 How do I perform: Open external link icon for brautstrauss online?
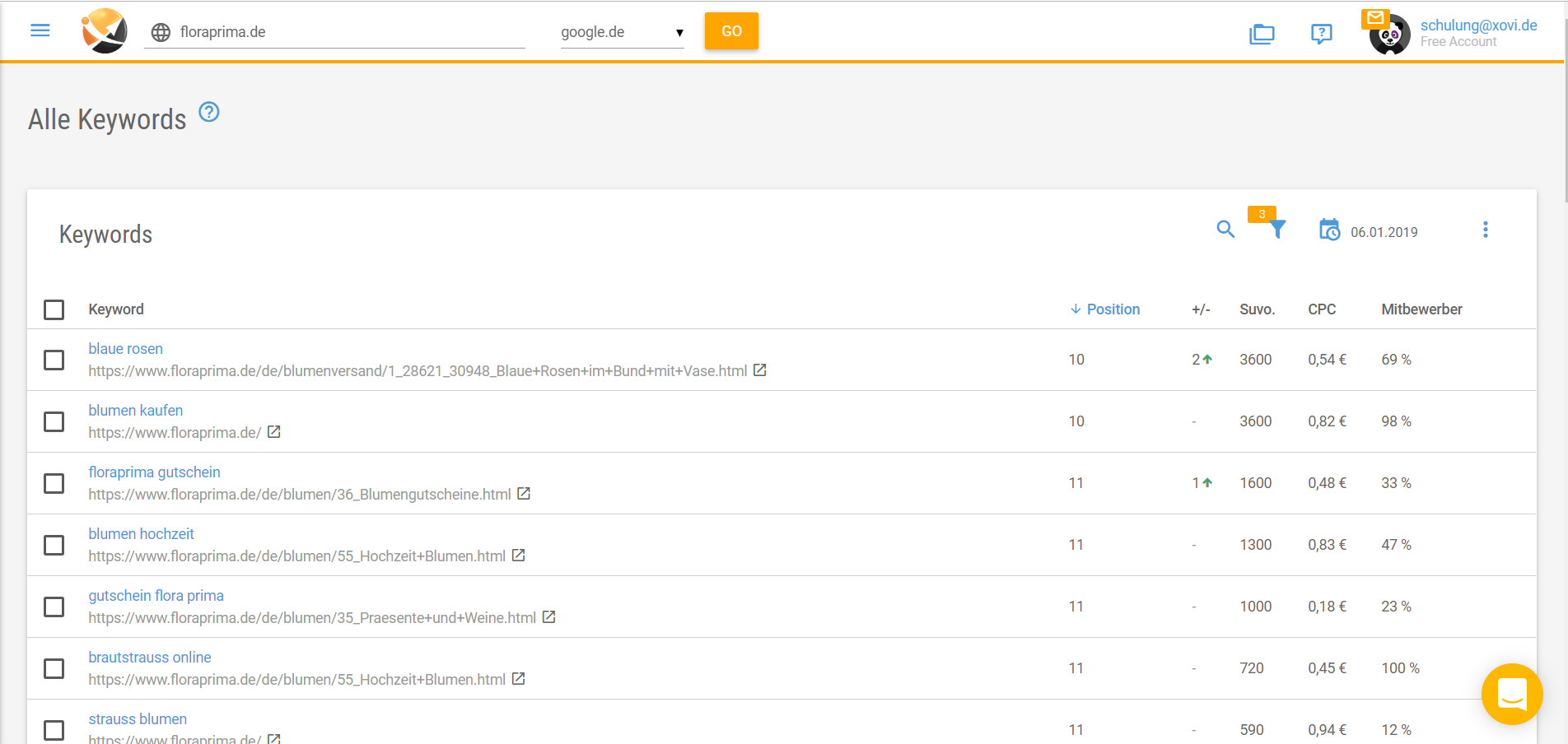518,679
